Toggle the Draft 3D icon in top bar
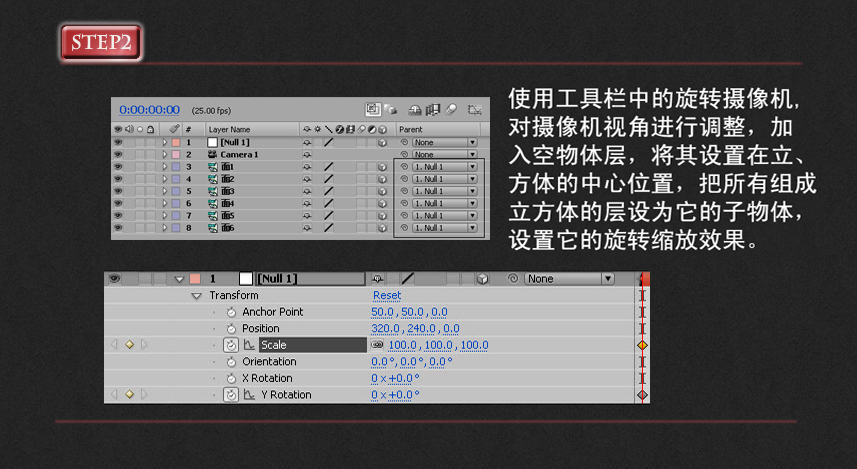The width and height of the screenshot is (857, 469). [x=390, y=110]
